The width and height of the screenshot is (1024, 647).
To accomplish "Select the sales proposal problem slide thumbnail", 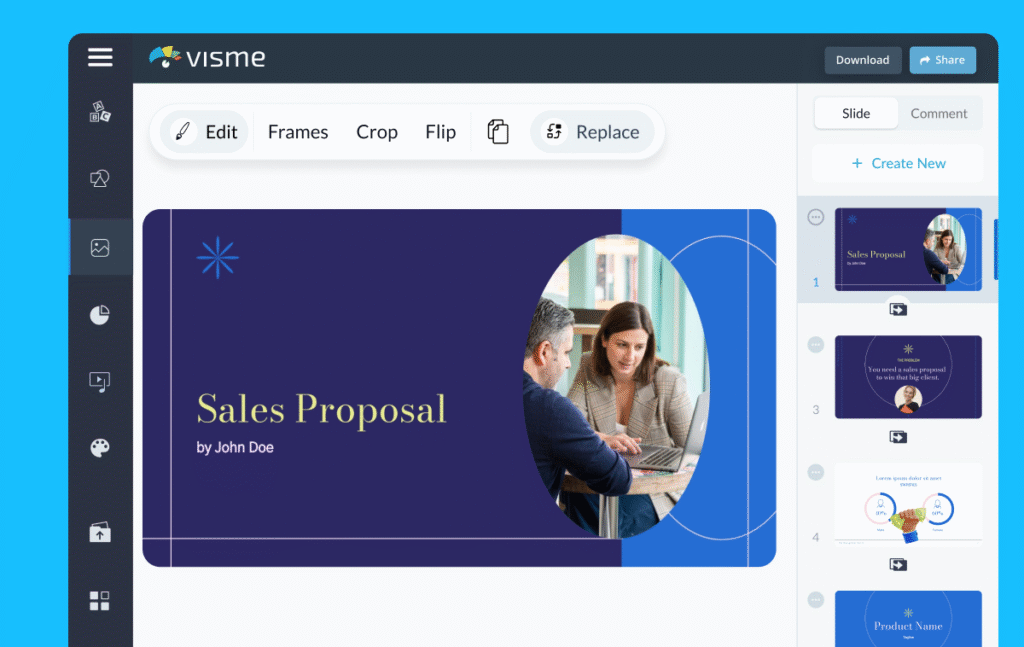I will 908,377.
